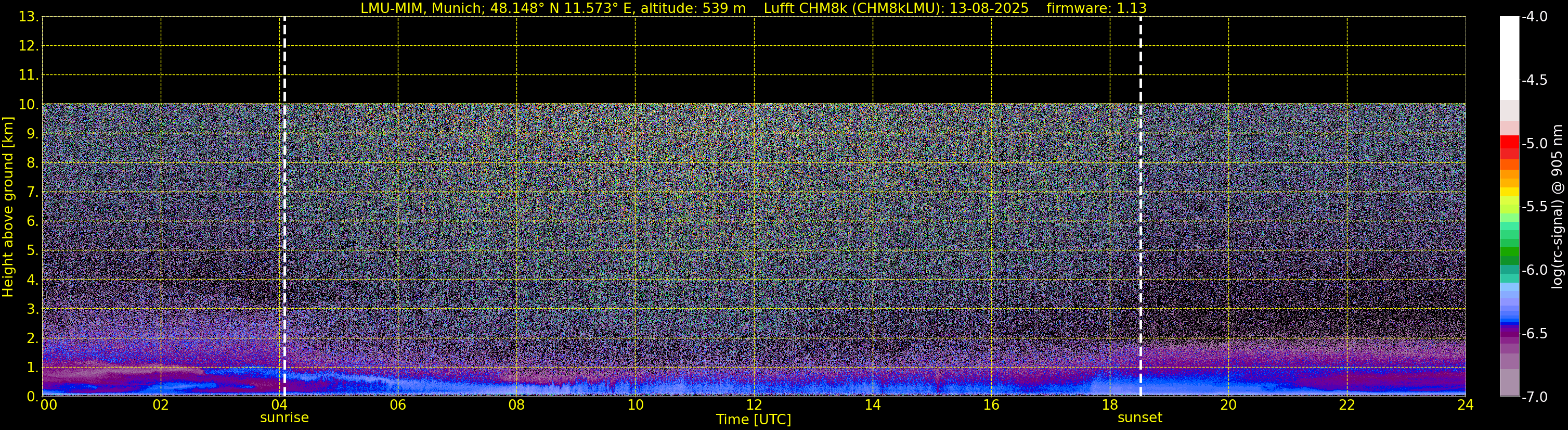The image size is (1568, 430).
Task: Click the '02' time axis tick label
Action: click(161, 405)
